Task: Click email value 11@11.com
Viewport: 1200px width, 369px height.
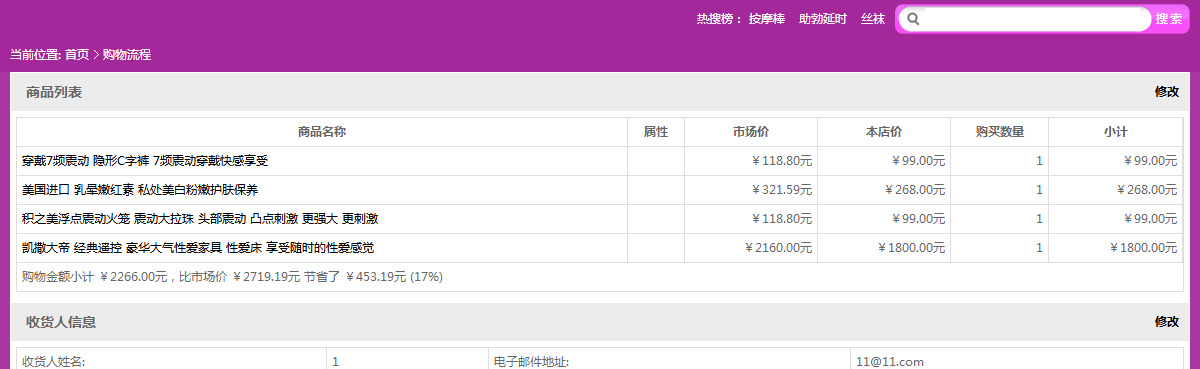Action: [889, 361]
